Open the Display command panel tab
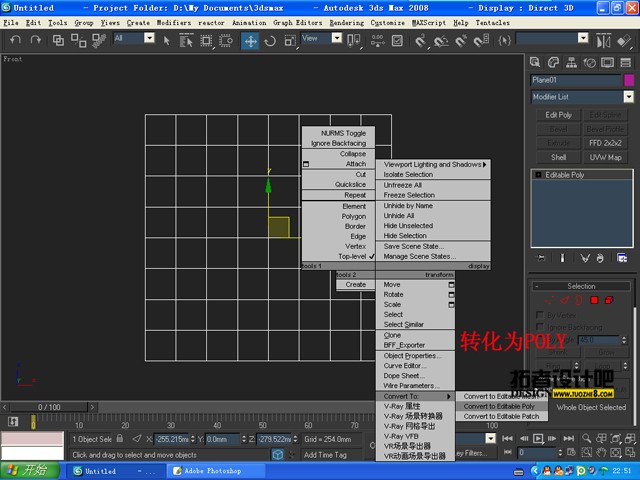 point(607,62)
